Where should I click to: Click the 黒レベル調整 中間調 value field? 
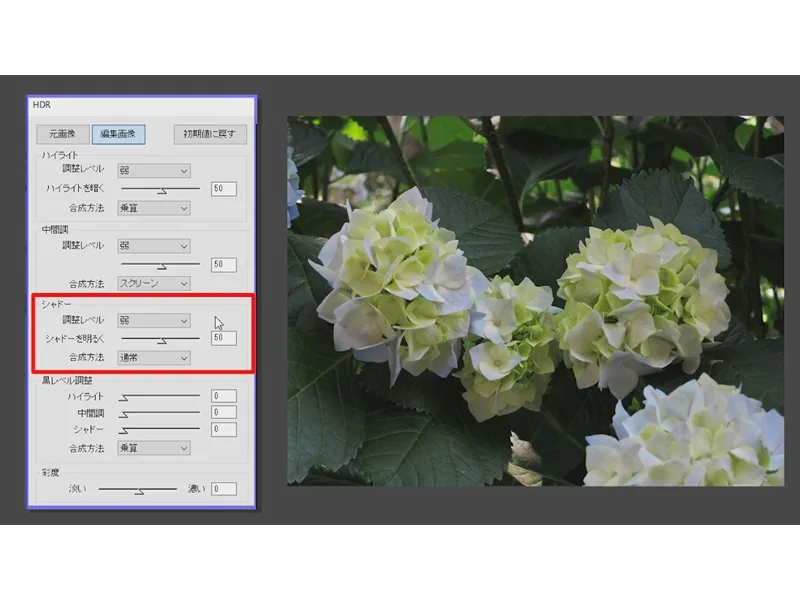(x=223, y=413)
